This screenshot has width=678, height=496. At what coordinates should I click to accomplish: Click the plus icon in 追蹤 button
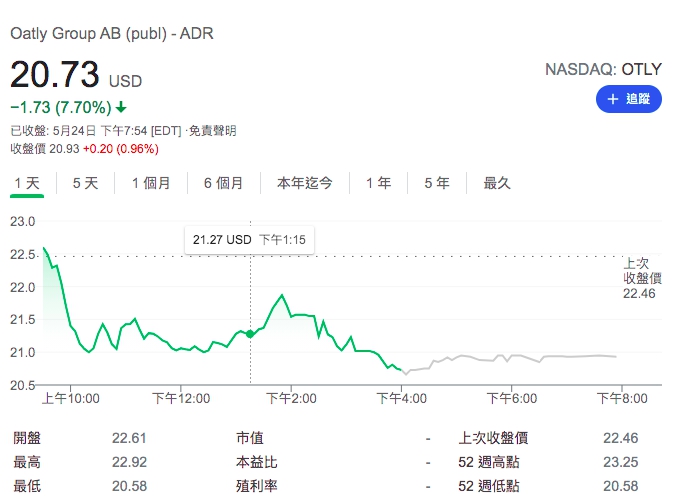point(612,99)
